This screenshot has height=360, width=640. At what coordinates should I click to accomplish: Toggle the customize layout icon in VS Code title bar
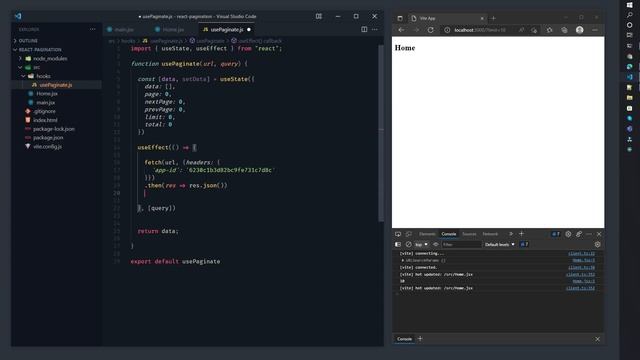coord(319,16)
